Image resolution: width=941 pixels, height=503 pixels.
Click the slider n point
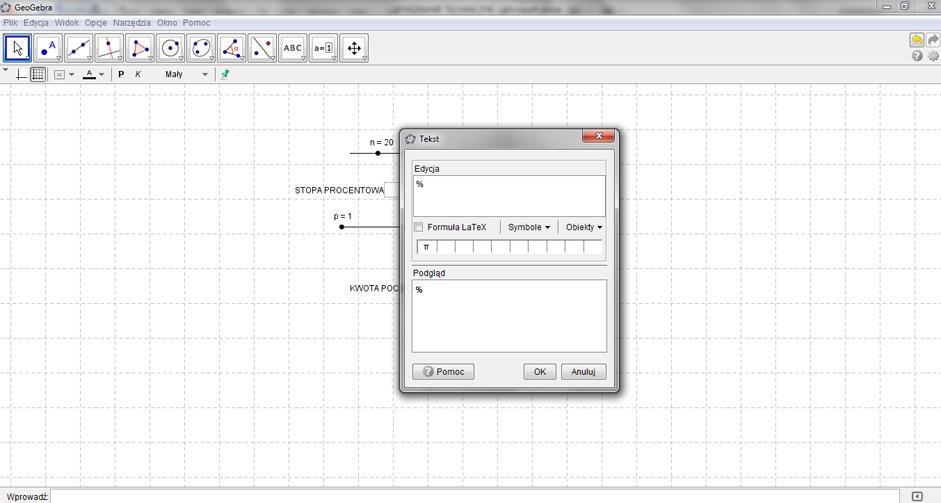pyautogui.click(x=377, y=153)
